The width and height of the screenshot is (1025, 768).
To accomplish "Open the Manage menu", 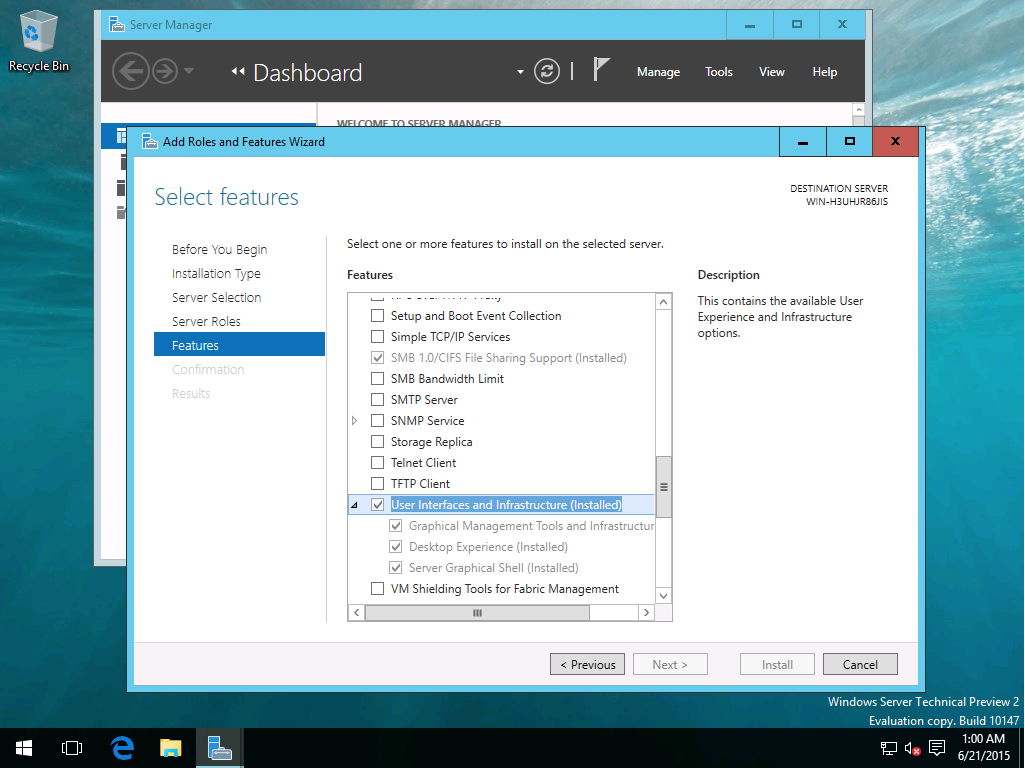I will (658, 72).
